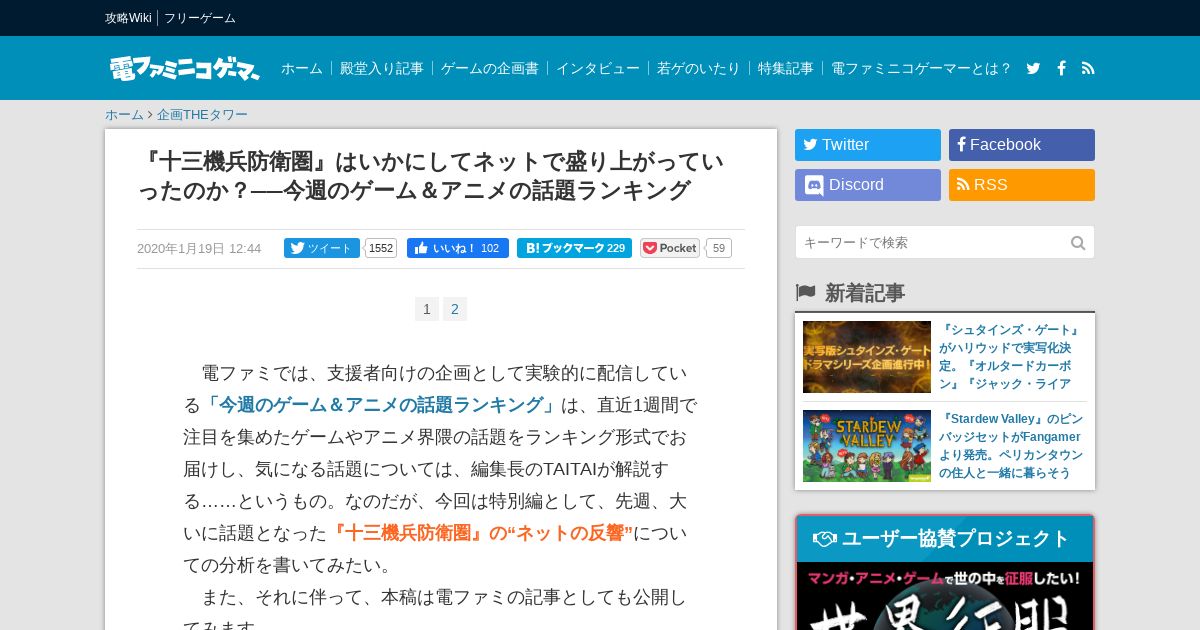
Task: Click the ホーム breadcrumb link
Action: [x=124, y=115]
